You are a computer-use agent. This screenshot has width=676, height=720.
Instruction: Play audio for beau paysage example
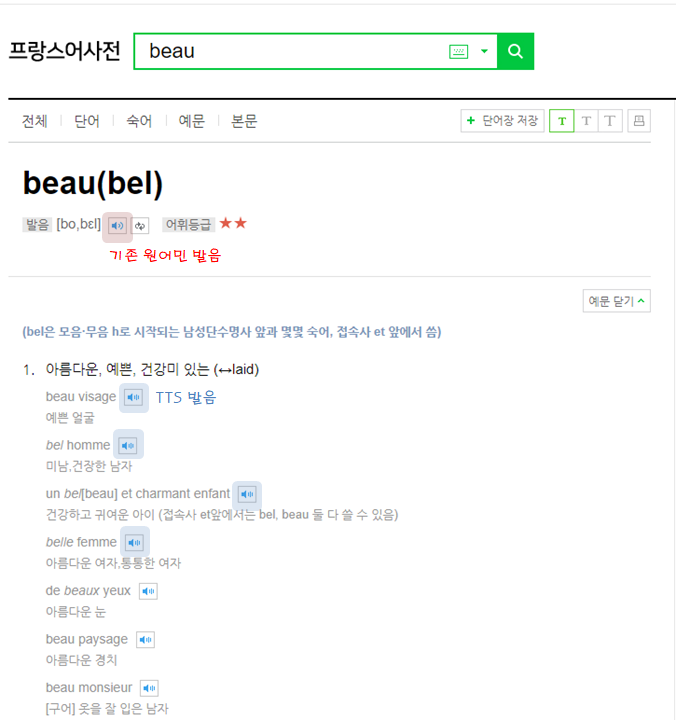pos(146,639)
